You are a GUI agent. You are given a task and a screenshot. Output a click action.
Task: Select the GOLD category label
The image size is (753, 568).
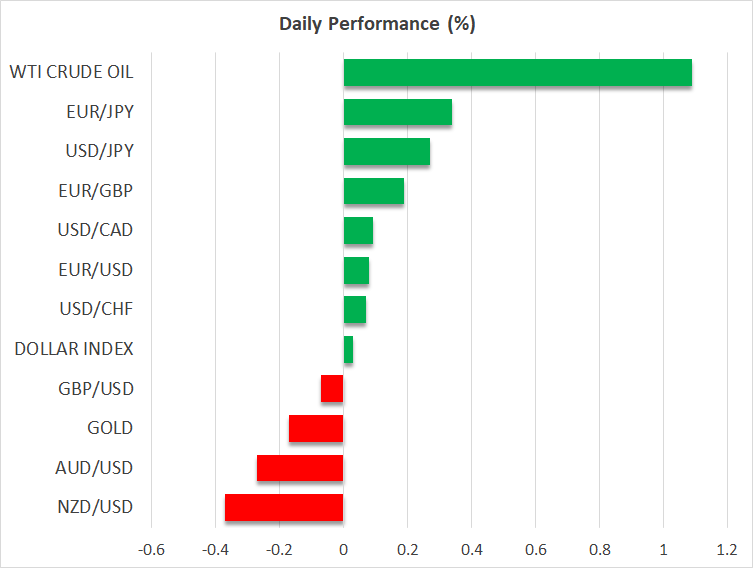click(x=110, y=428)
